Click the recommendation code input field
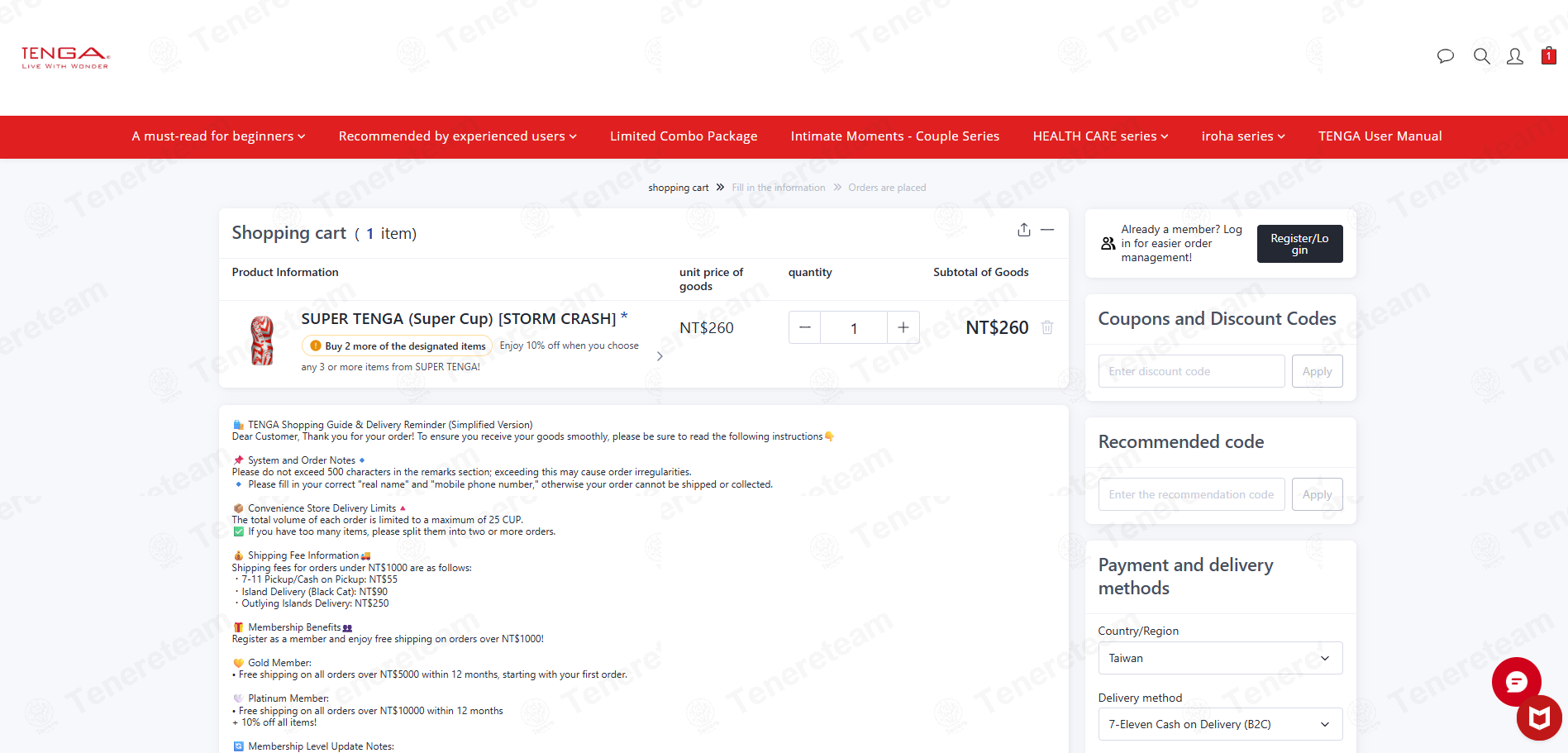The width and height of the screenshot is (1568, 753). [x=1191, y=494]
